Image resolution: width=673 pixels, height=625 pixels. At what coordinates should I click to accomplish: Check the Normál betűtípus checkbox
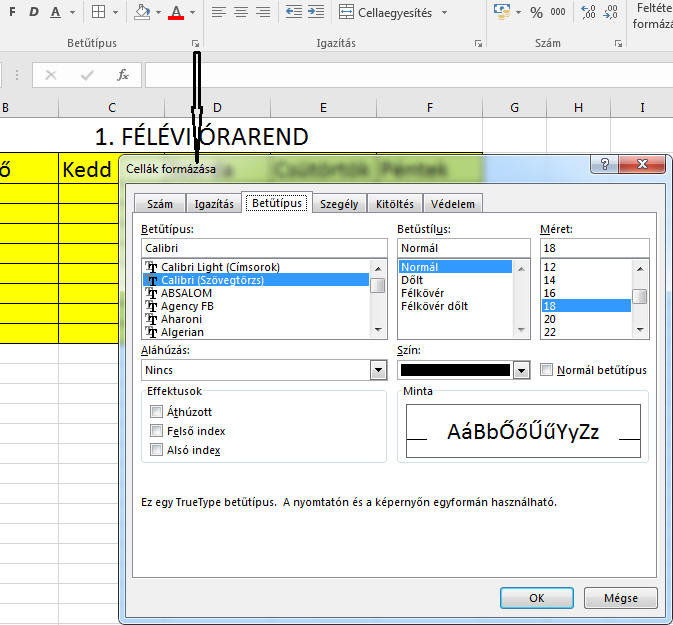(546, 370)
